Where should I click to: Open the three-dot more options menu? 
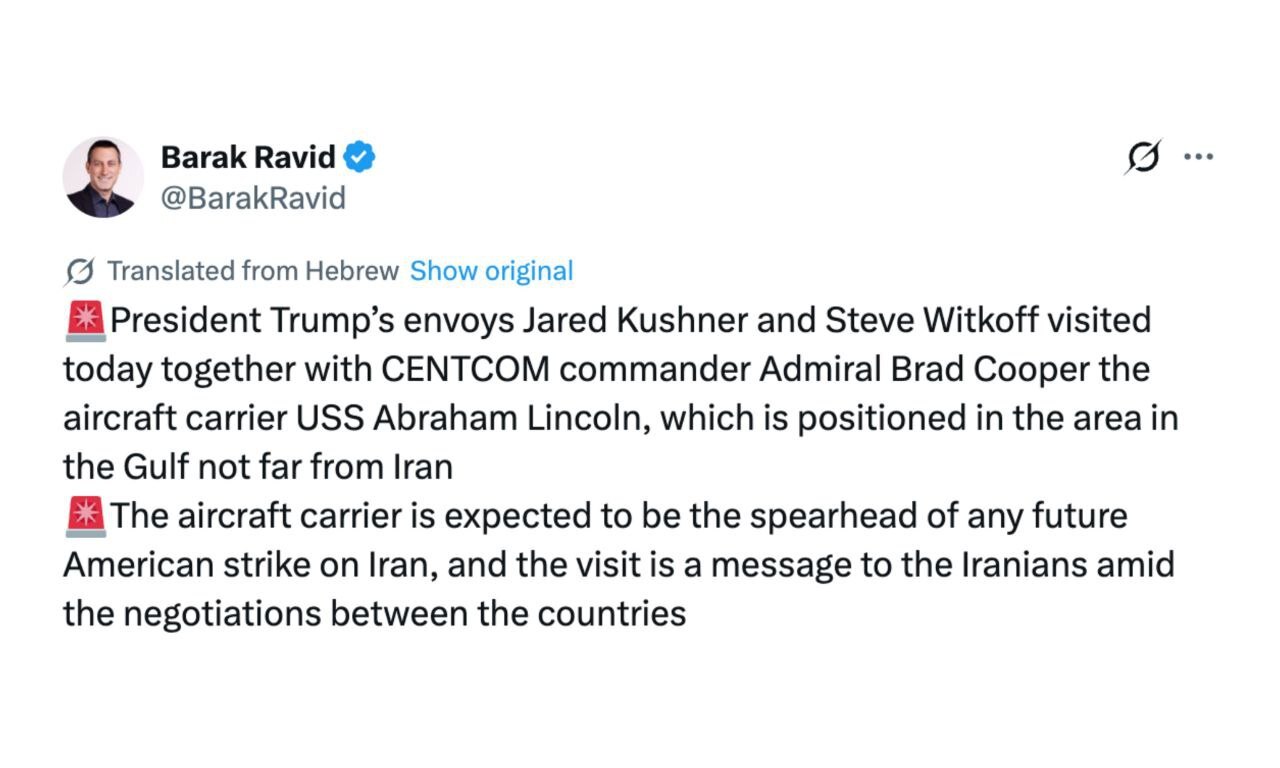click(x=1198, y=157)
